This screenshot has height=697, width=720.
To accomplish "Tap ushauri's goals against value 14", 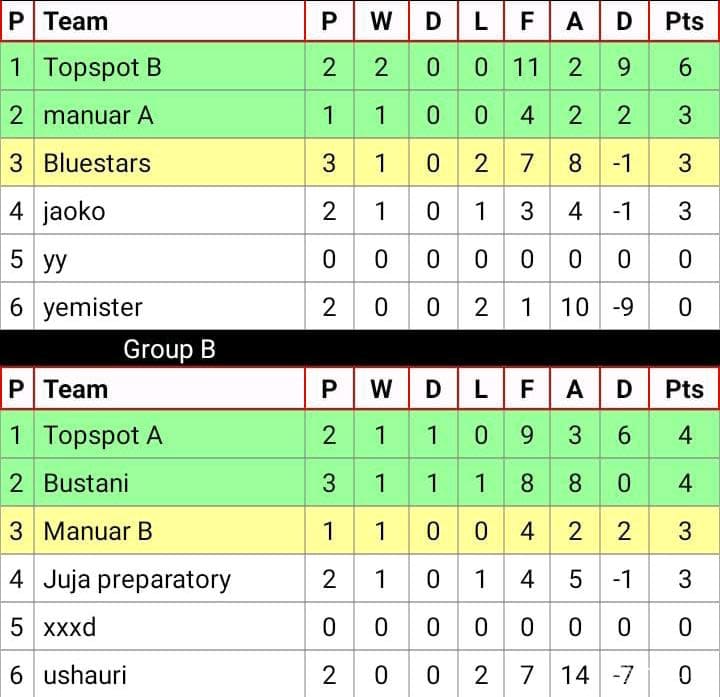I will (x=575, y=675).
